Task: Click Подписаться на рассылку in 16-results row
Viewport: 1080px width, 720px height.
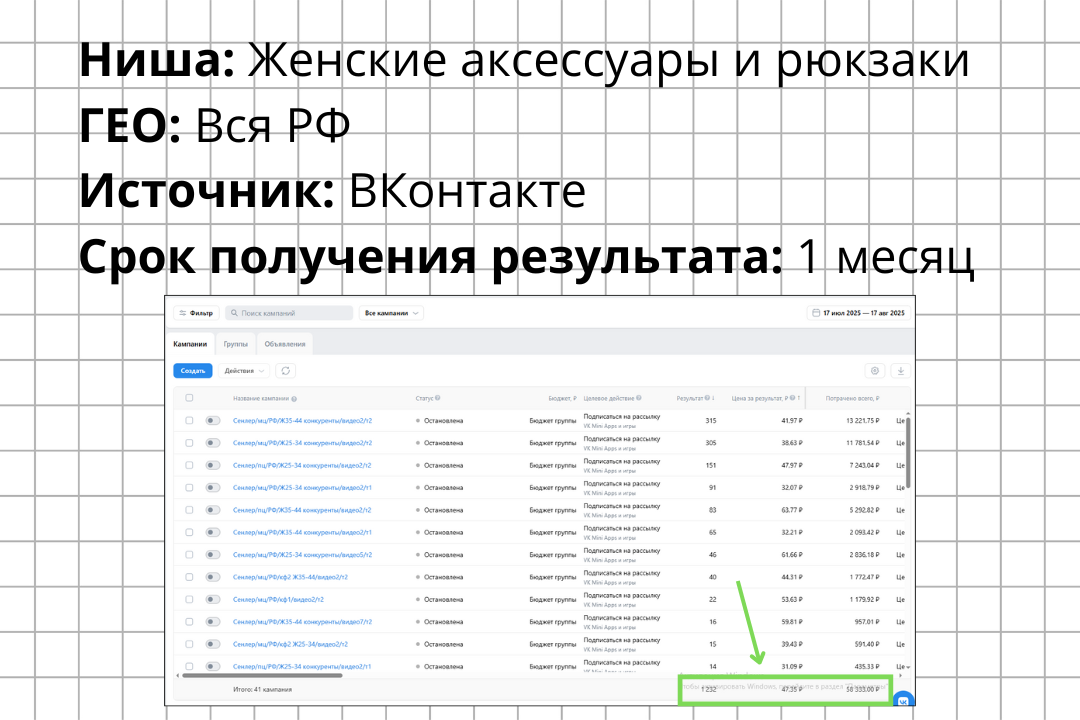Action: click(621, 617)
